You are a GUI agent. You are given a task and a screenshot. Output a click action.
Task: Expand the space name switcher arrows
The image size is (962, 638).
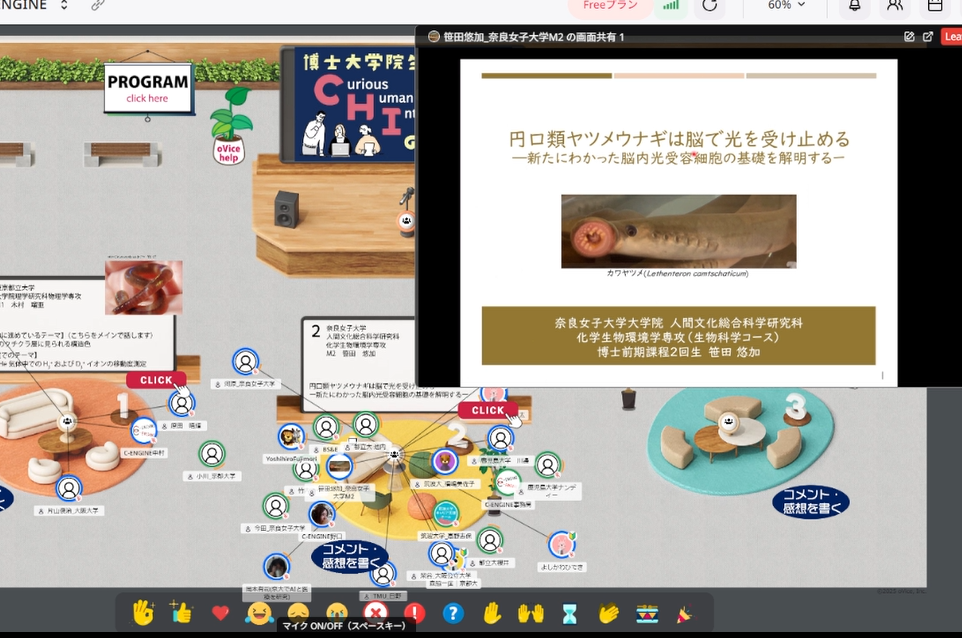pos(64,6)
